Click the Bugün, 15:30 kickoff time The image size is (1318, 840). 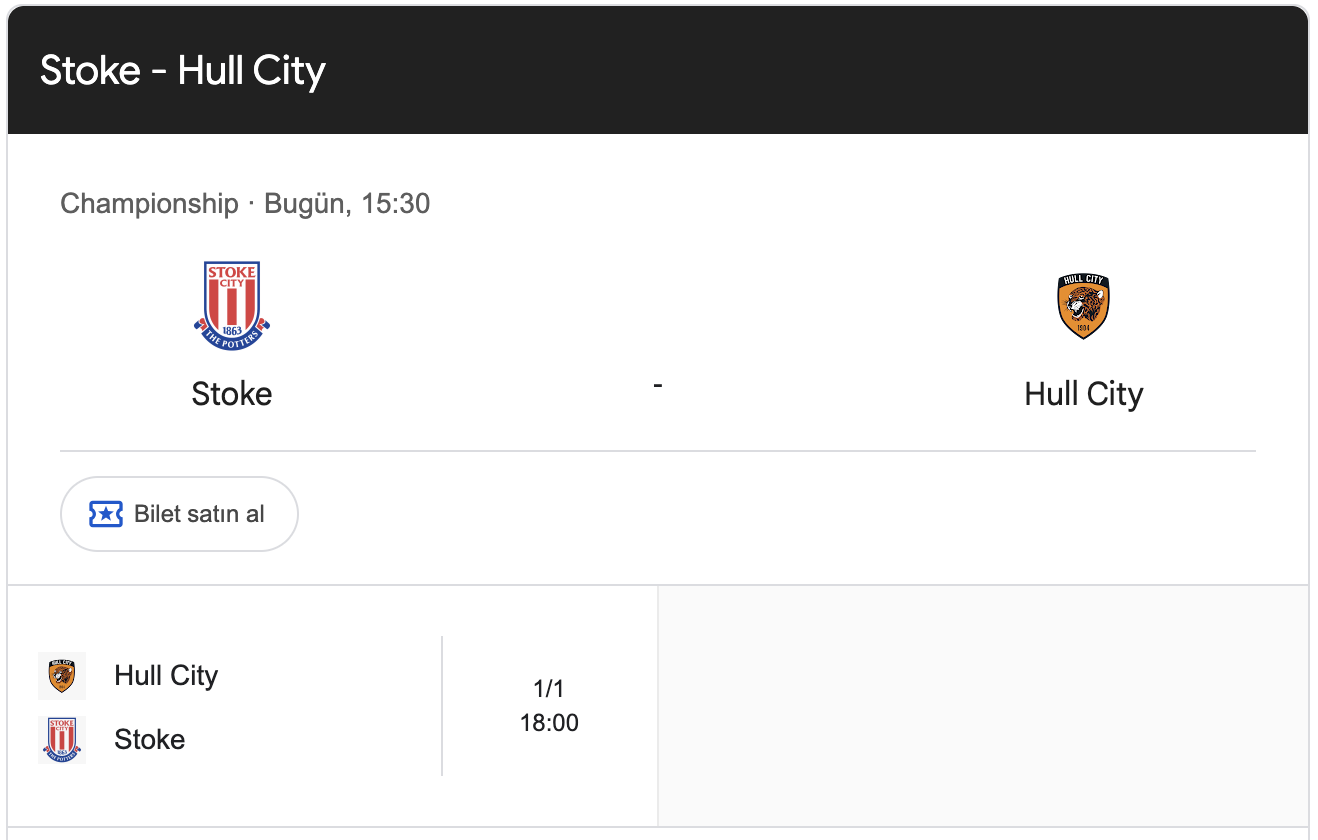347,204
